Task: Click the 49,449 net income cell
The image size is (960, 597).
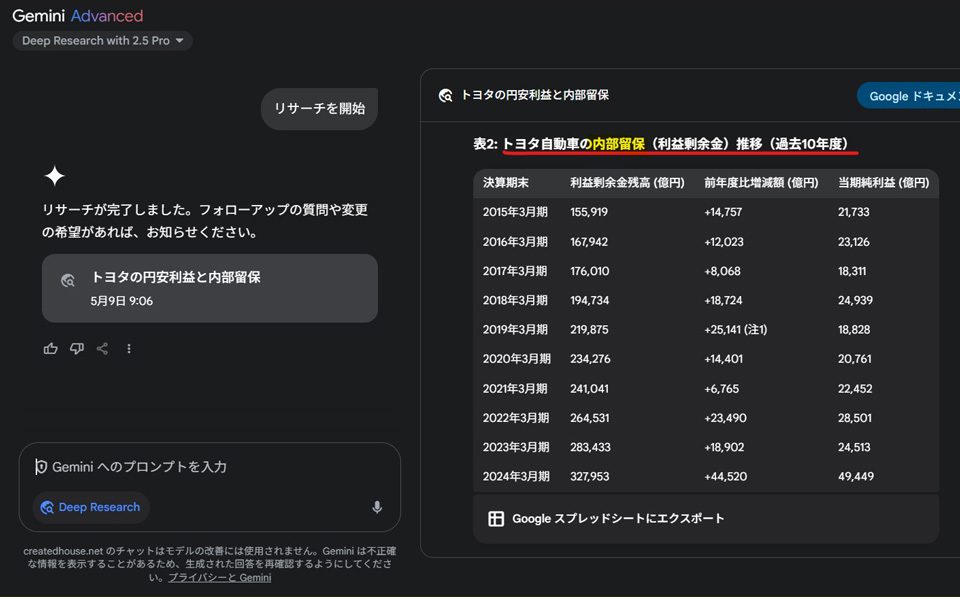Action: (856, 476)
